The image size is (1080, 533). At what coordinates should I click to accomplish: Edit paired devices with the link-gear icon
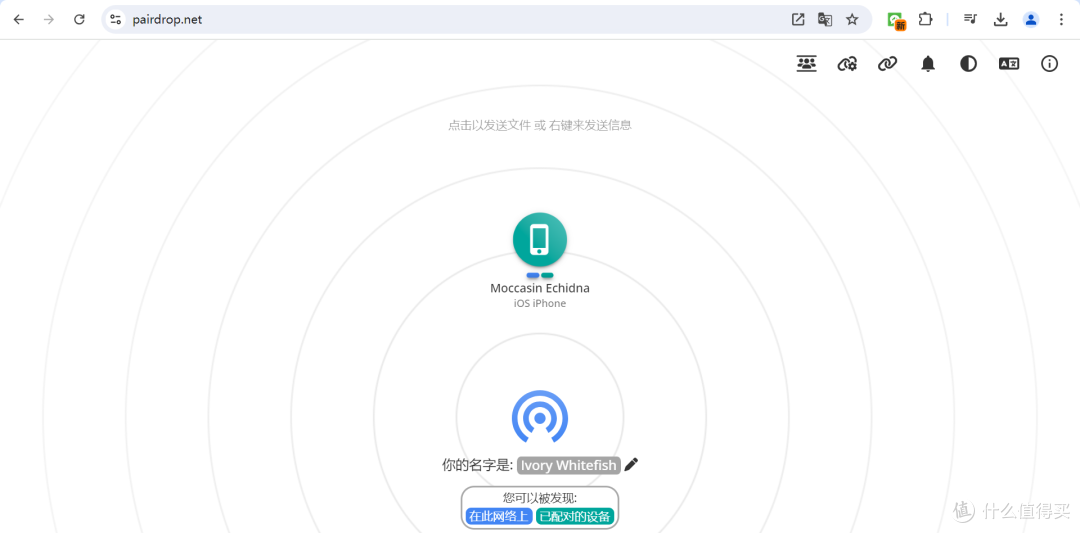click(847, 64)
